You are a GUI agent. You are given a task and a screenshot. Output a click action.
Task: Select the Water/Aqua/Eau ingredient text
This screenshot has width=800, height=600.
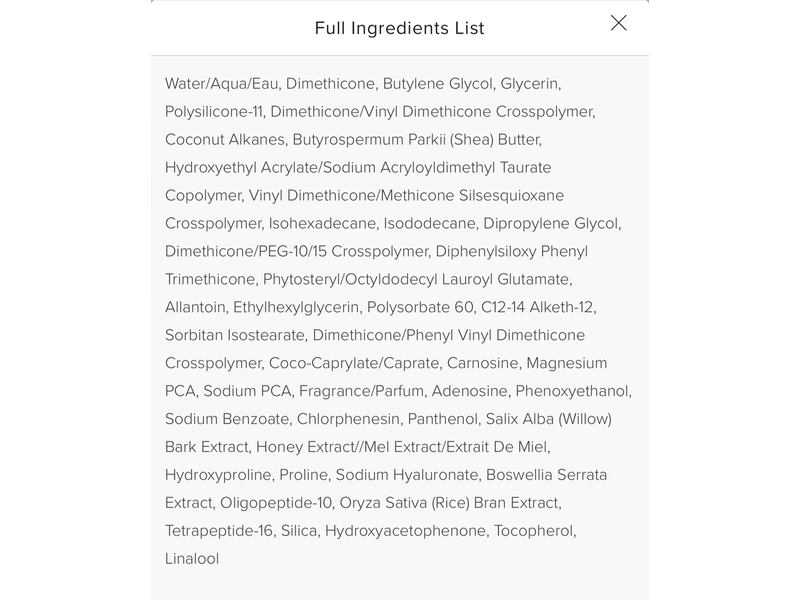(219, 85)
